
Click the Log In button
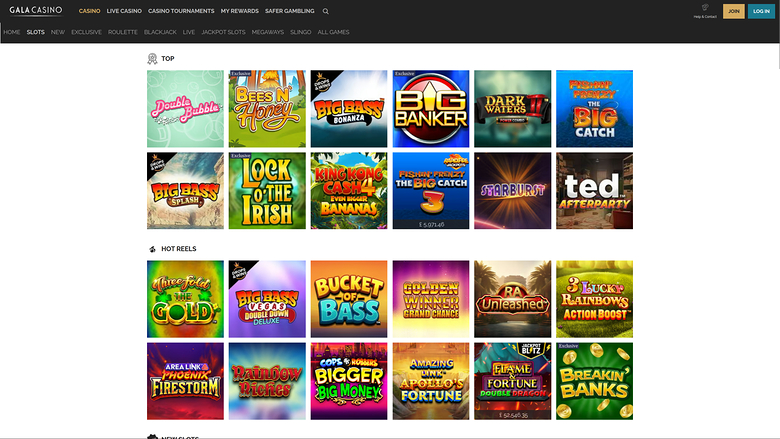pyautogui.click(x=760, y=11)
